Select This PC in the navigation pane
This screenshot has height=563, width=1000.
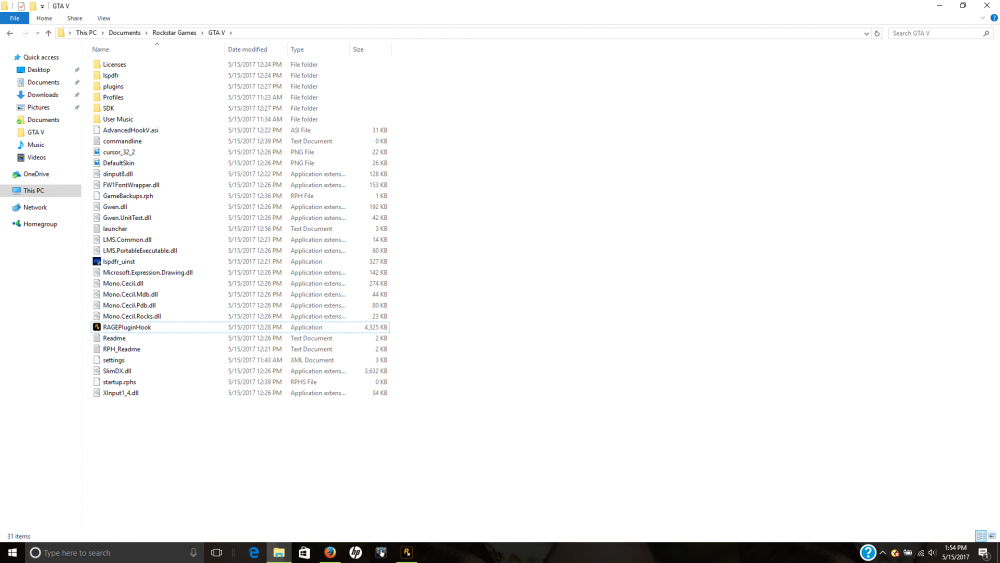click(x=34, y=191)
